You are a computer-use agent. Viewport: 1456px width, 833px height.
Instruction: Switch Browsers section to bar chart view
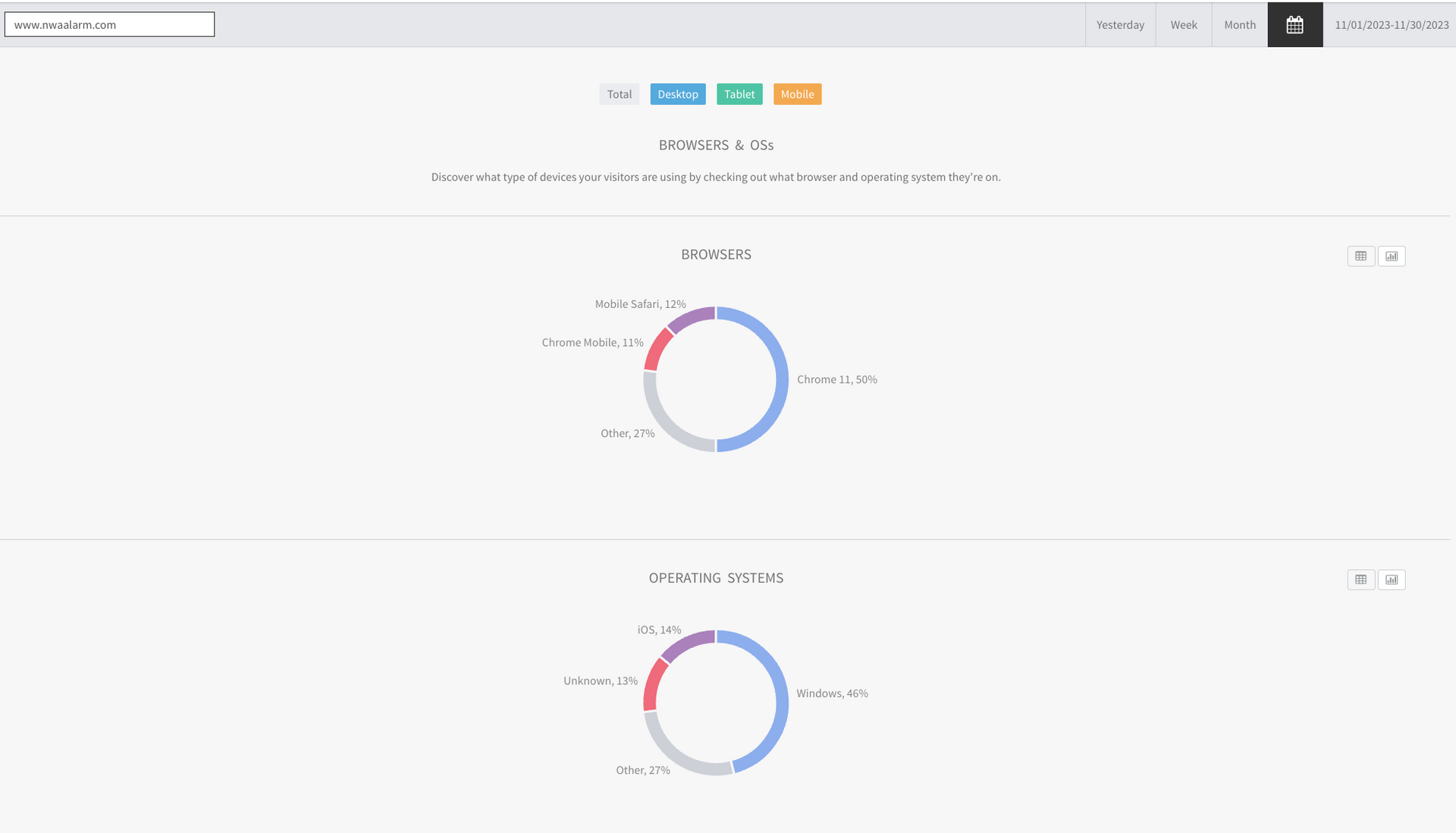tap(1392, 256)
